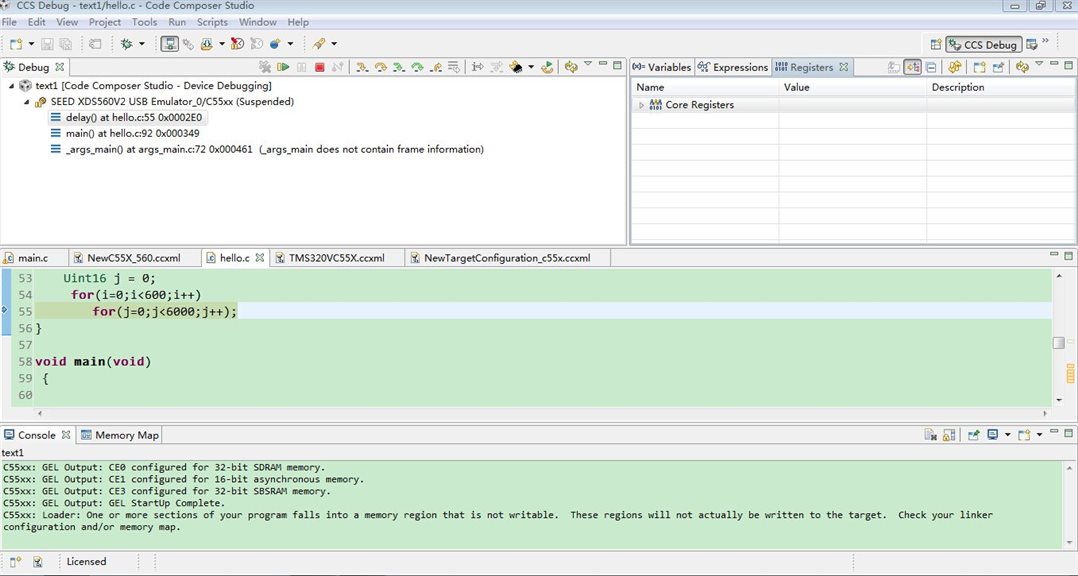Open the Registers view menu triangle

coord(1039,64)
